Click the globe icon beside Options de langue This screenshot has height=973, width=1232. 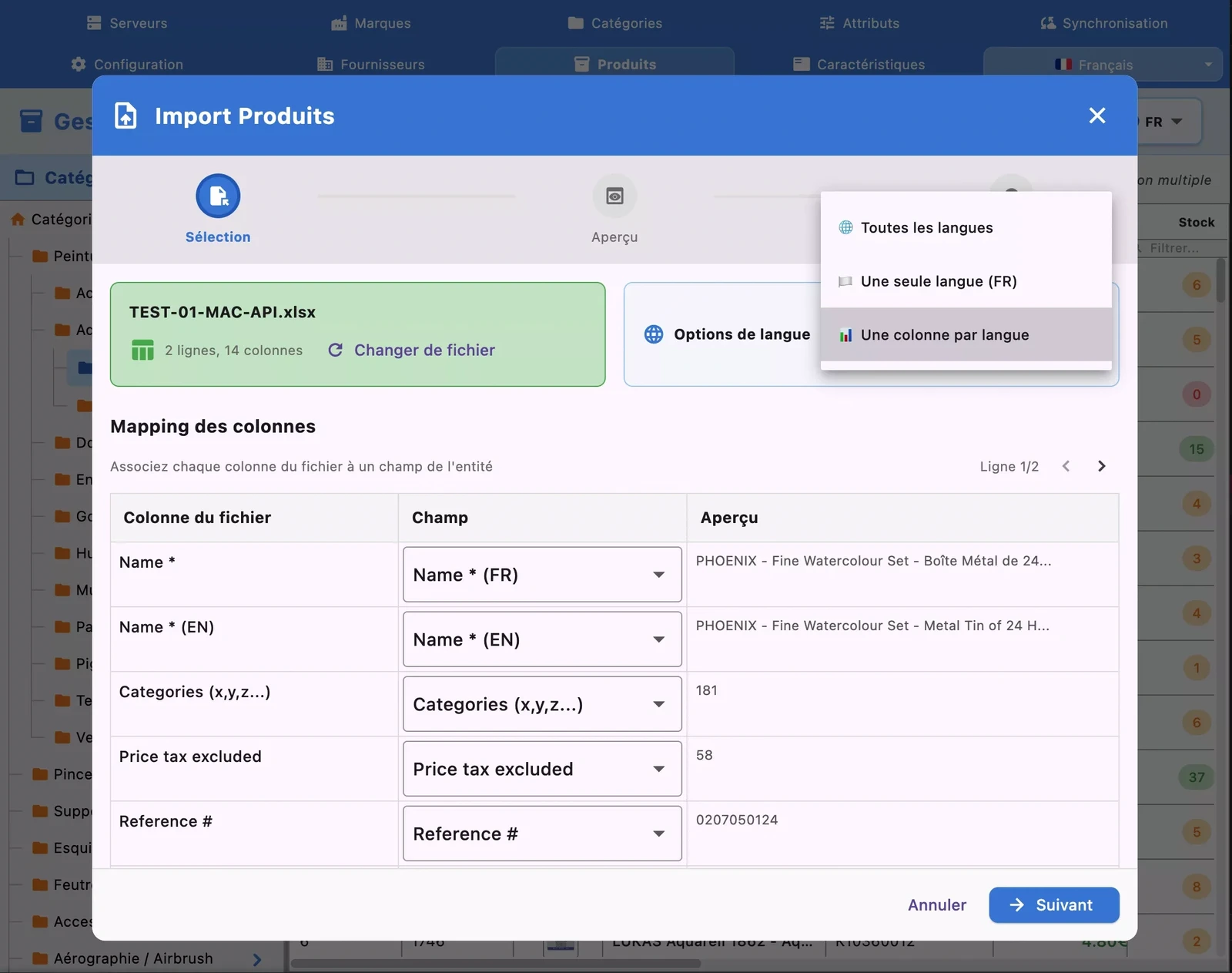coord(654,334)
